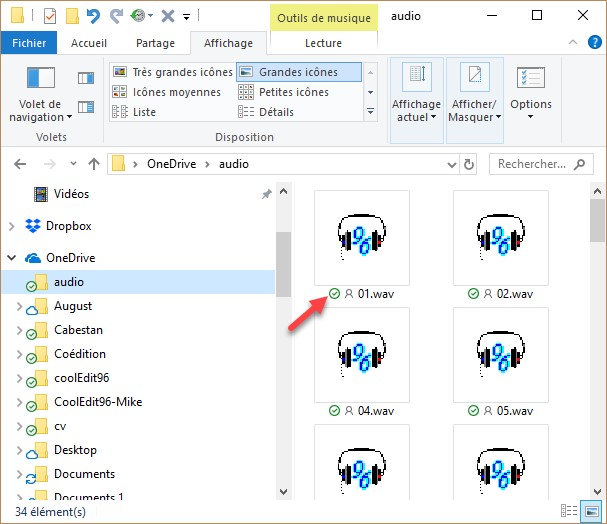Select the Détails layout option
The image size is (607, 524).
coord(275,112)
